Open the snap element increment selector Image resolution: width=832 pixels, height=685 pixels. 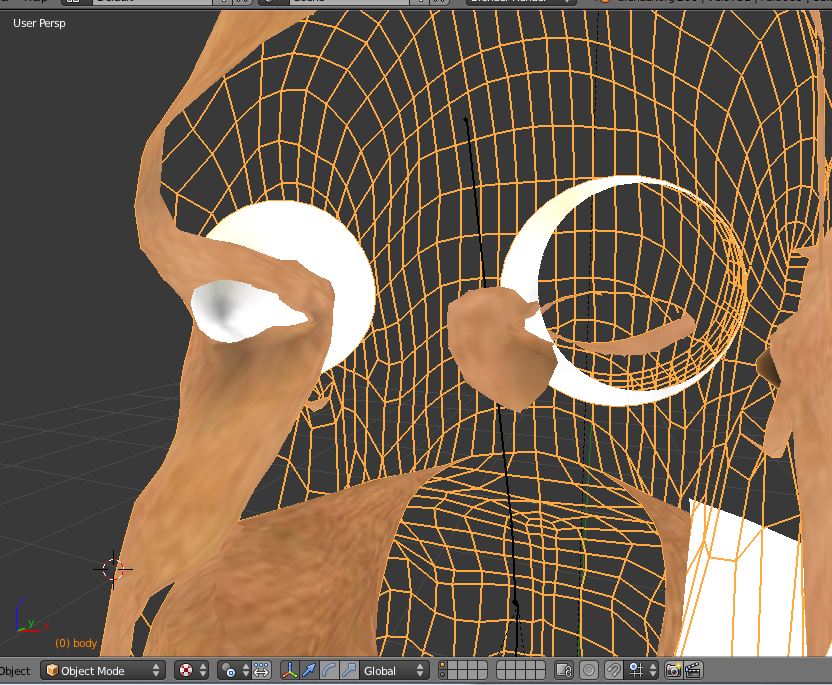click(641, 671)
